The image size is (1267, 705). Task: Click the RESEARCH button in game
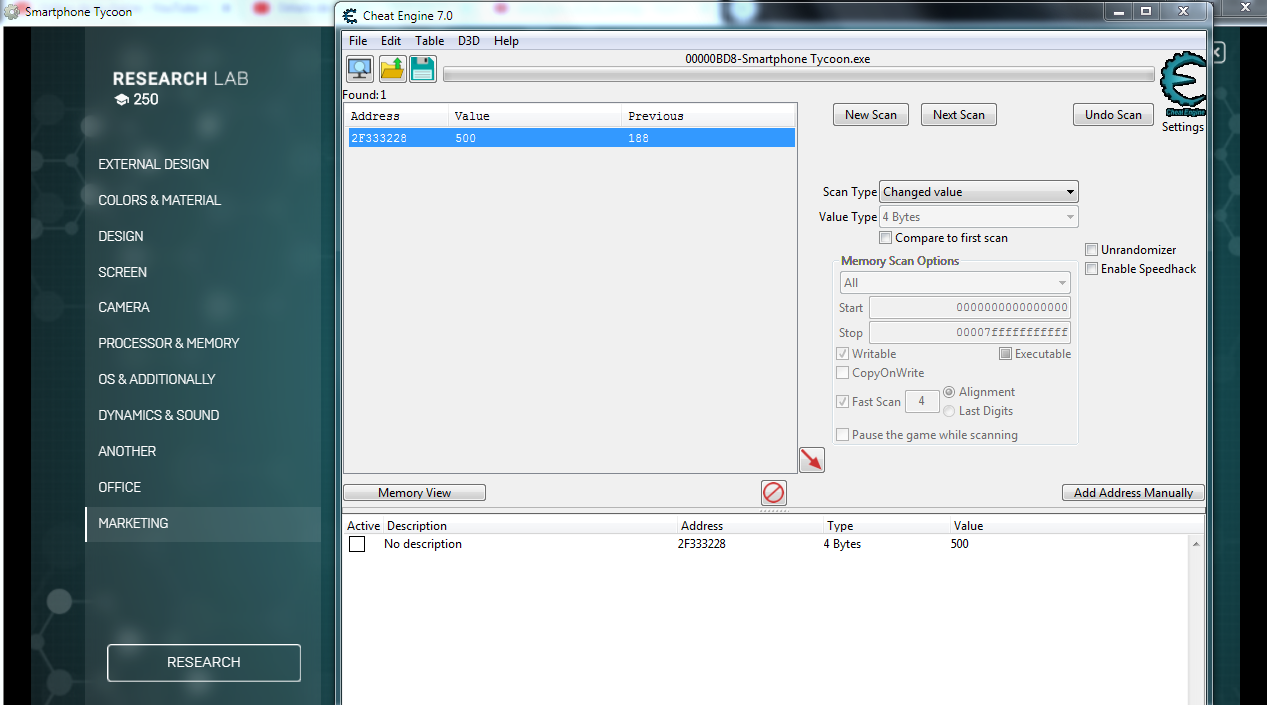[x=204, y=662]
